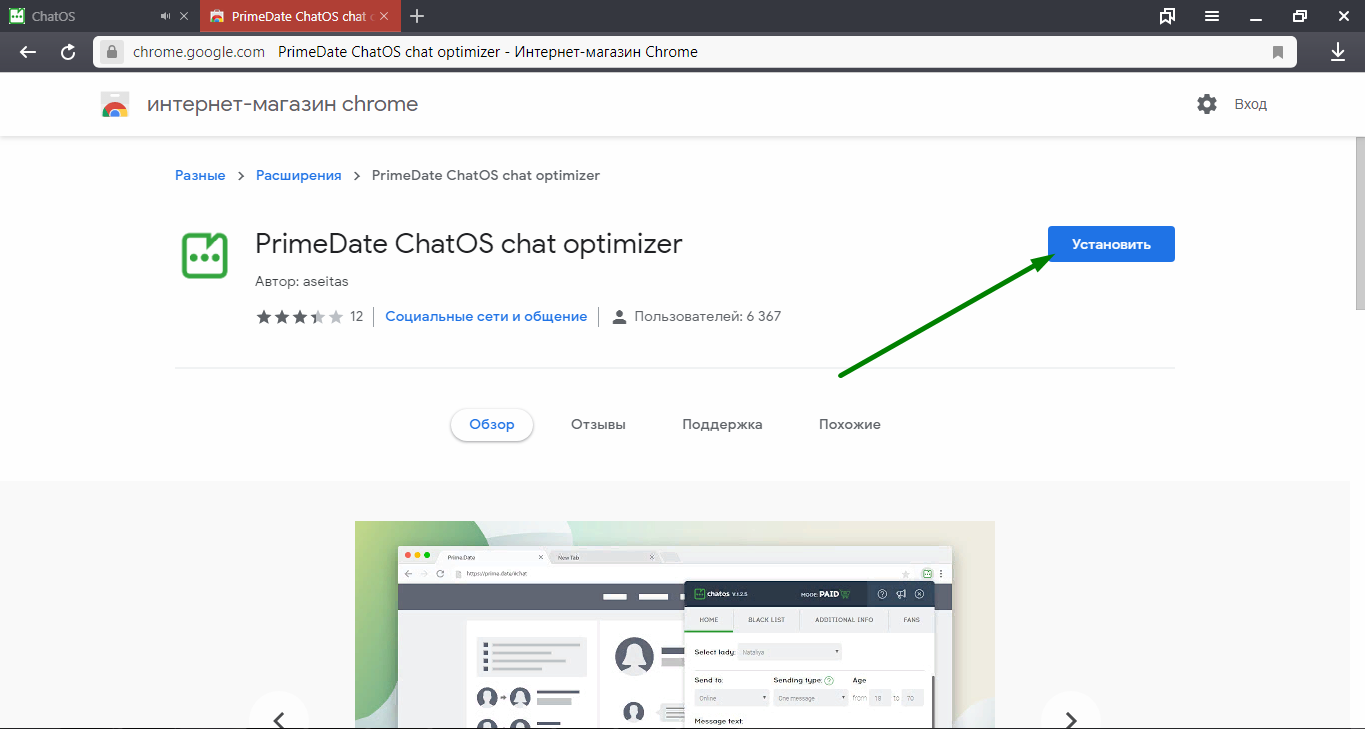Viewport: 1365px width, 729px height.
Task: Click the extension preview screenshot
Action: pos(675,625)
